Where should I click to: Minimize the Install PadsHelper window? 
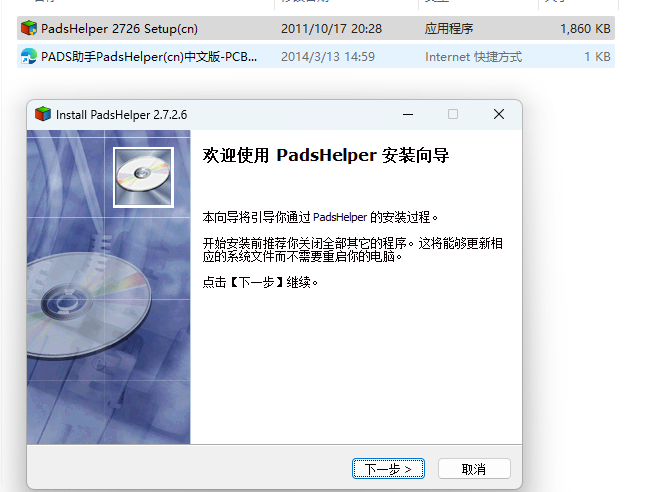pos(408,114)
